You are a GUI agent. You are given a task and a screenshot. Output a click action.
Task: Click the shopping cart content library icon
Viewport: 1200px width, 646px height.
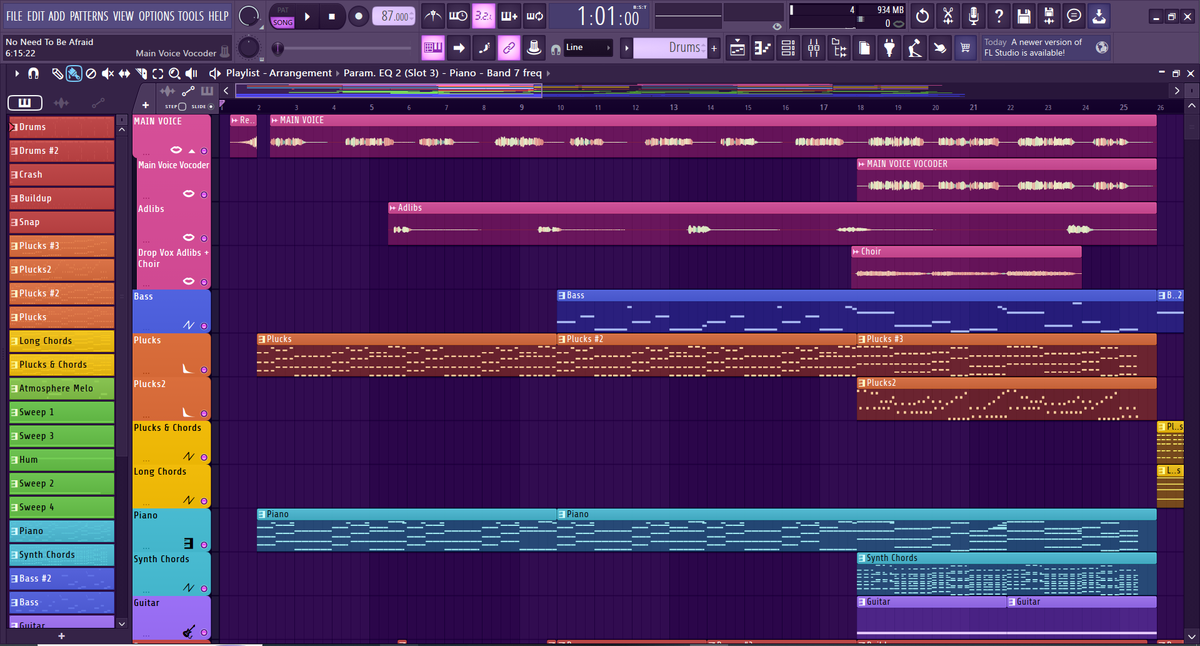click(965, 48)
